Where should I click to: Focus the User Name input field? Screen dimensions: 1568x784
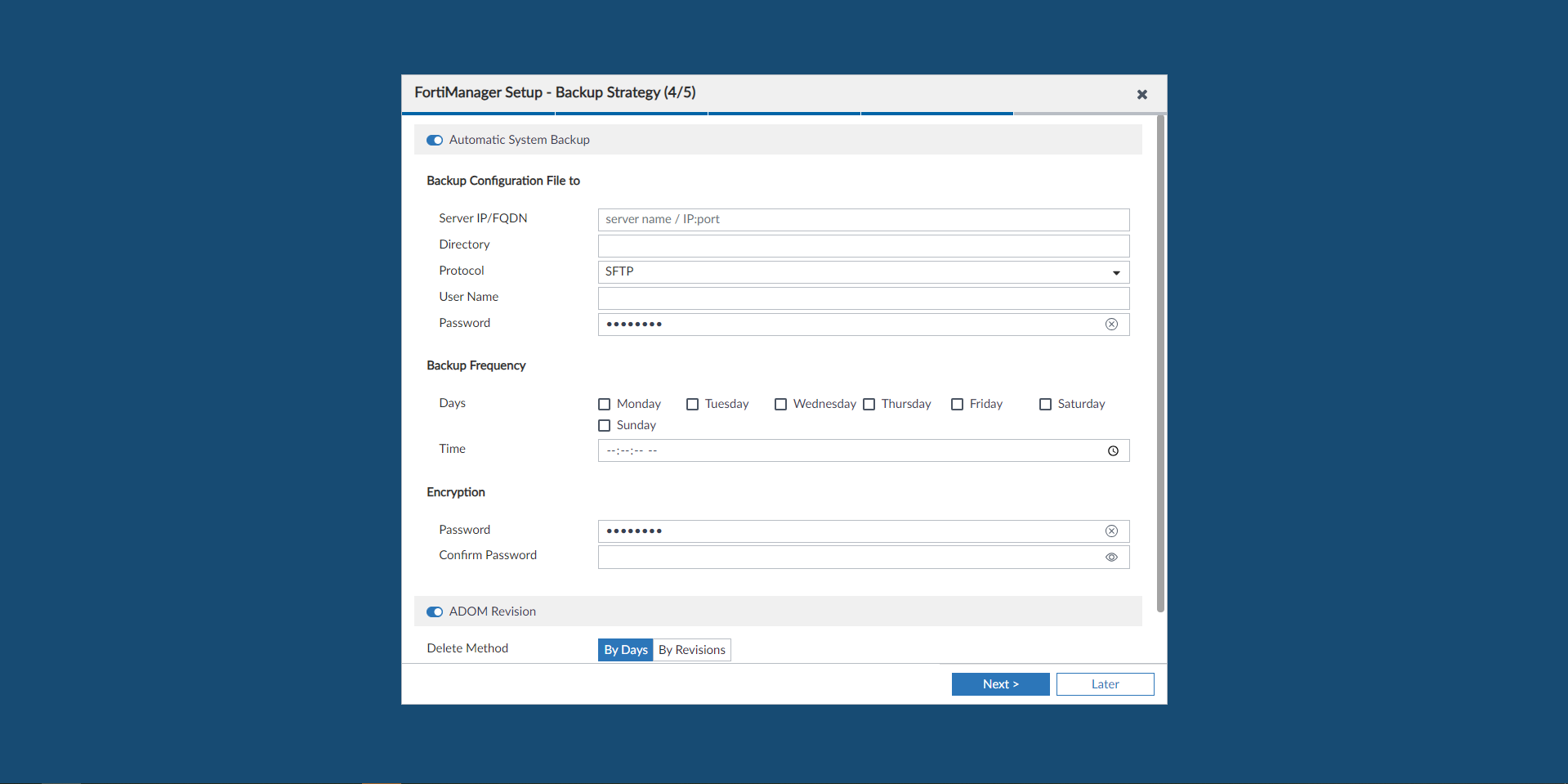click(x=863, y=298)
